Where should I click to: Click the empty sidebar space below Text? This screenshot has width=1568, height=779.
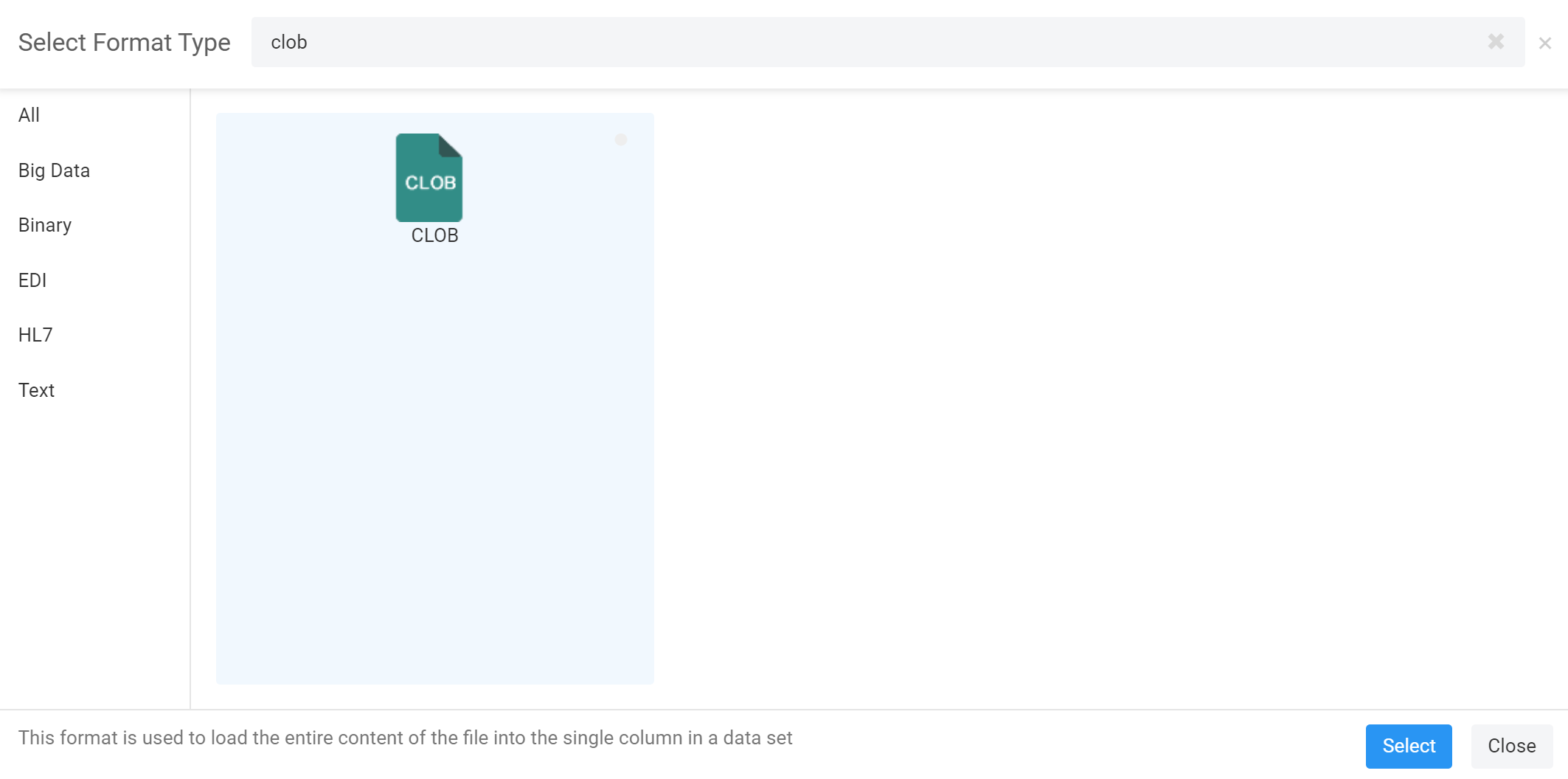tap(94, 553)
